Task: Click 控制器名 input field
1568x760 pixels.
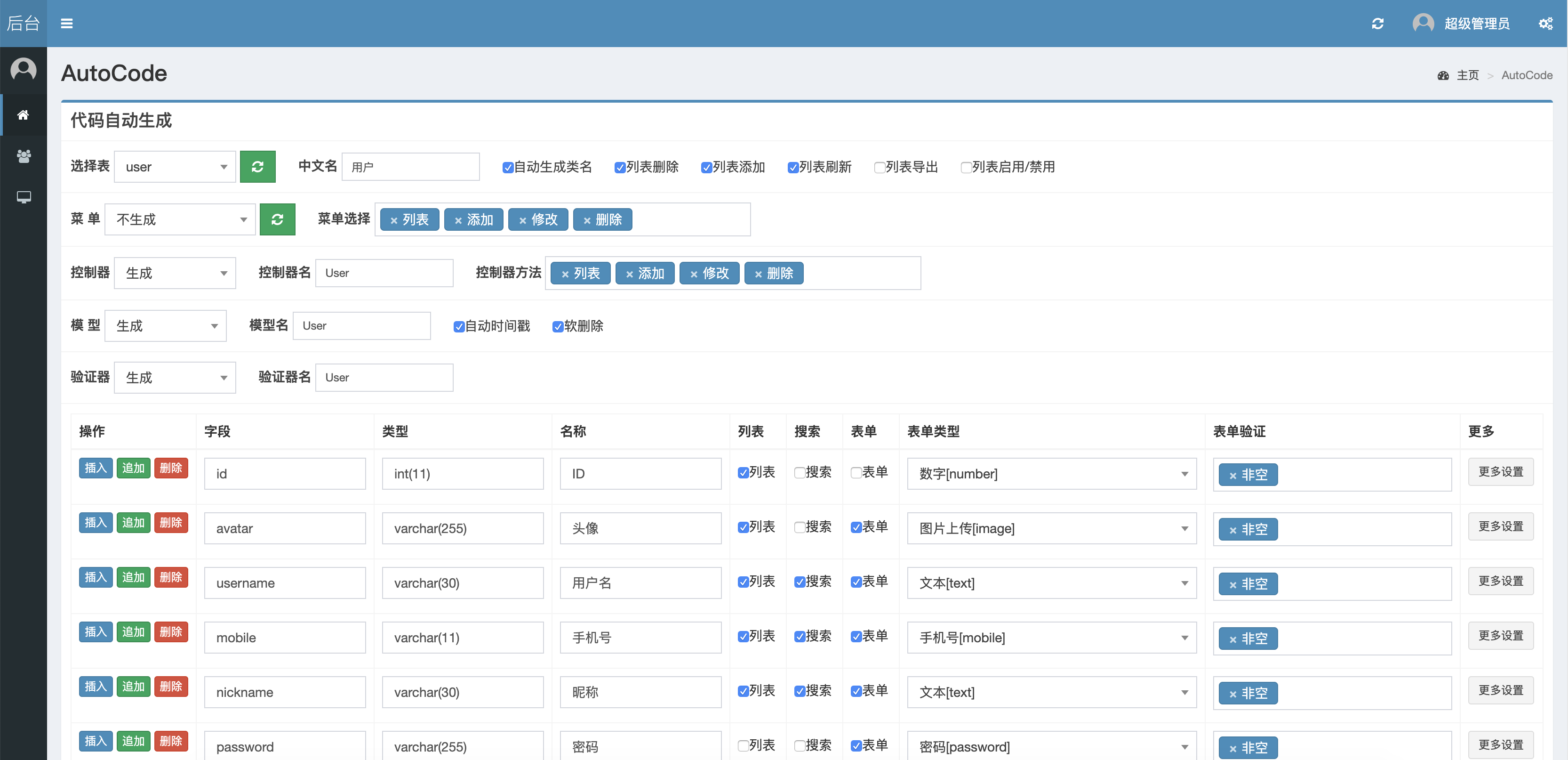Action: click(x=384, y=273)
